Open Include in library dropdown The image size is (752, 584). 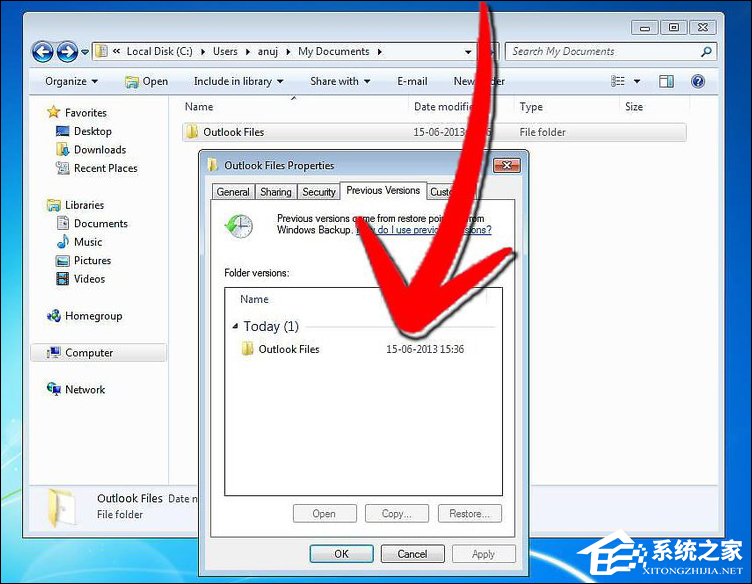[x=238, y=81]
